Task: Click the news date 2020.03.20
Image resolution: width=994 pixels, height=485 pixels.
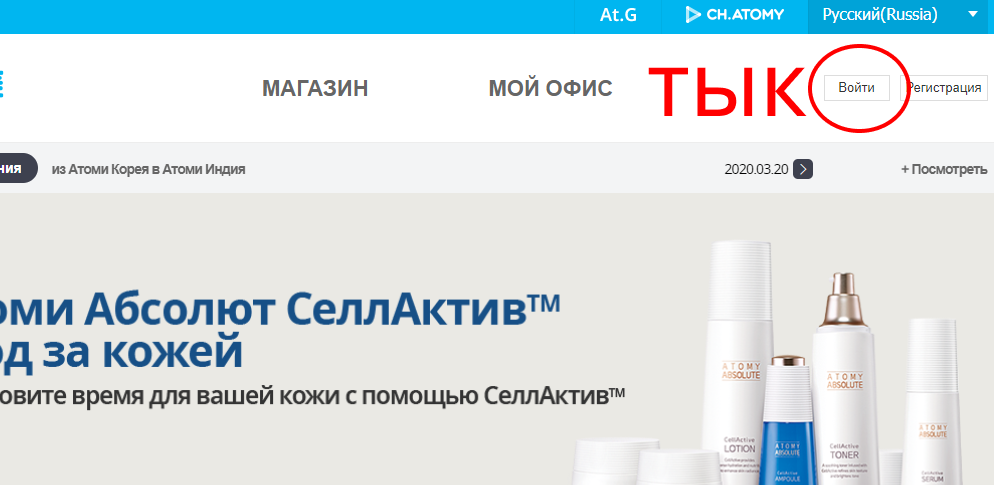Action: tap(756, 169)
